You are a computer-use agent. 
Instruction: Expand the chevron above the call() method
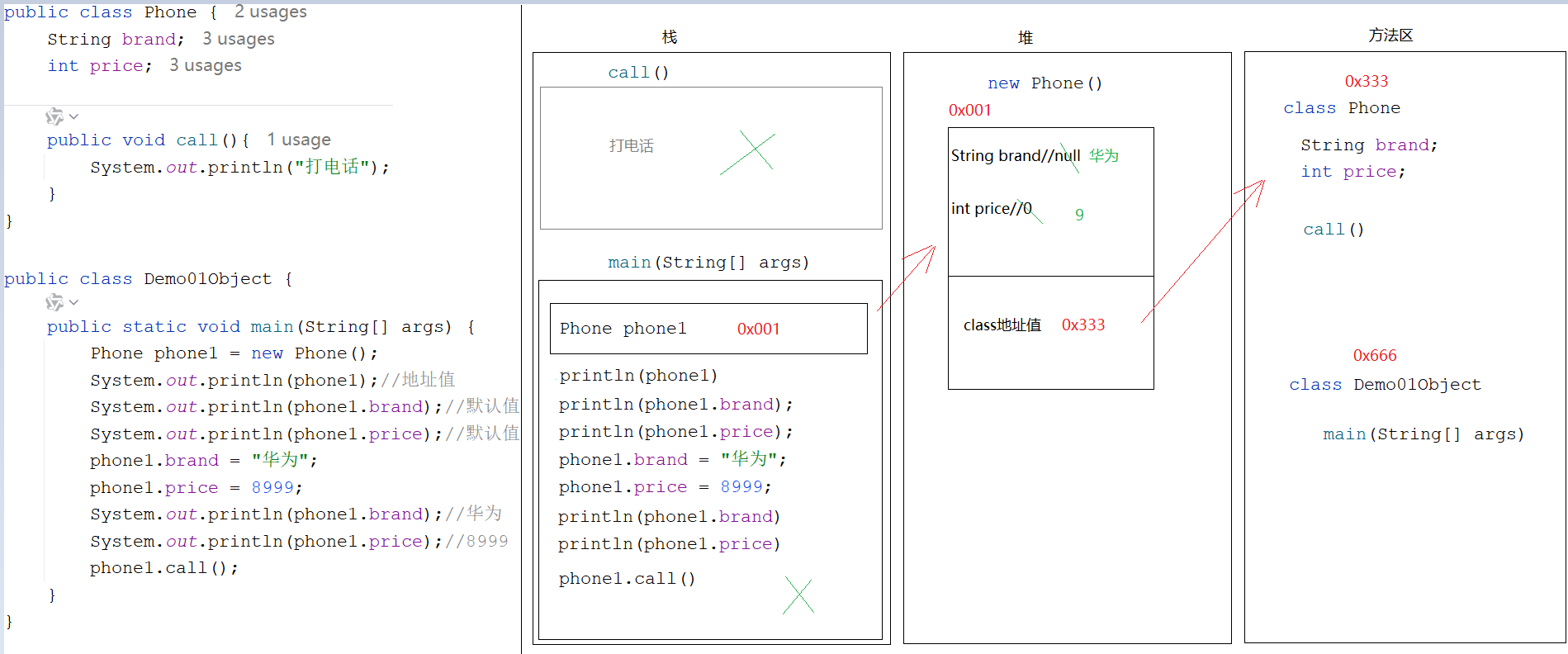(x=74, y=116)
